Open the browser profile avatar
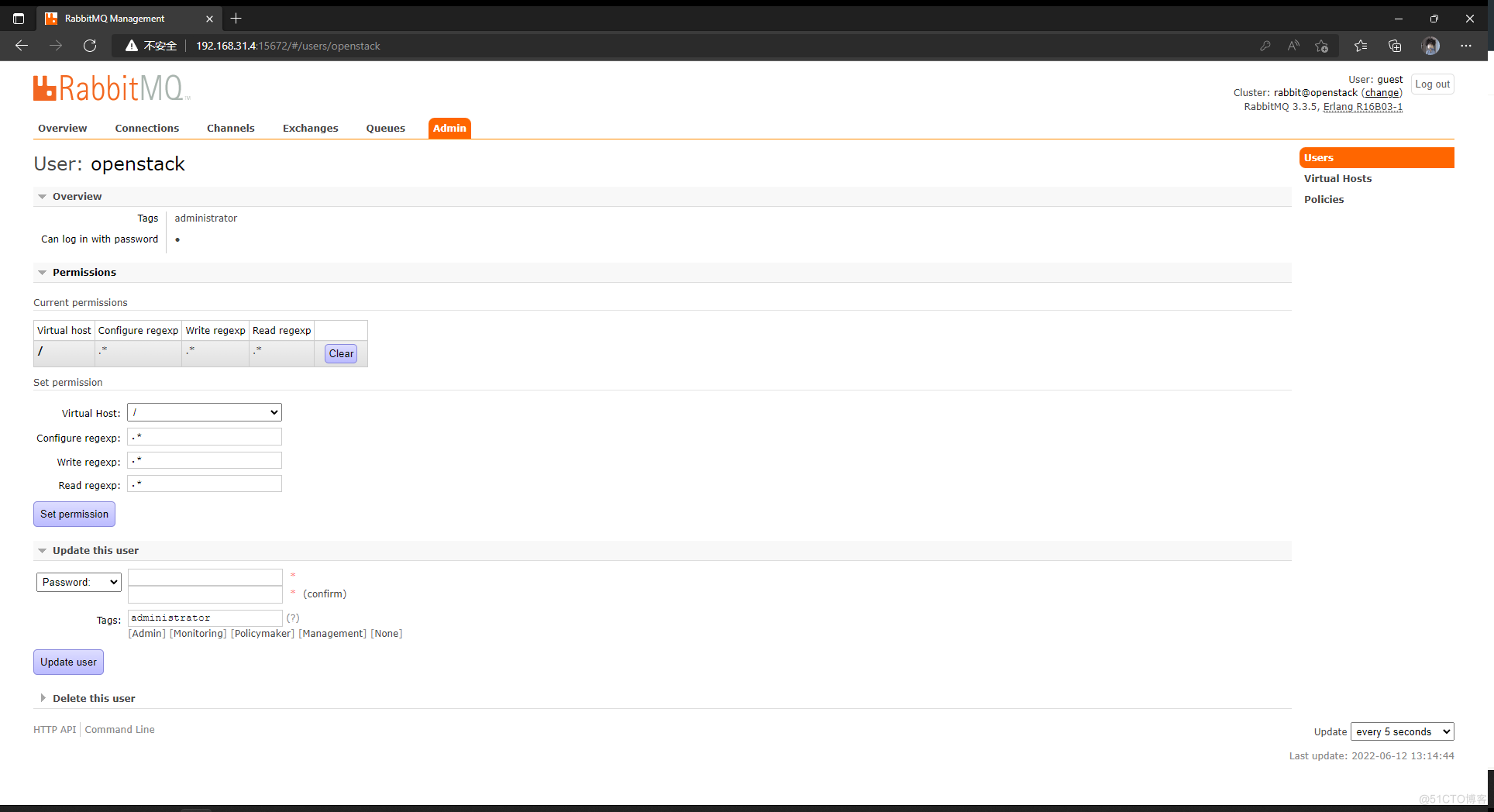This screenshot has width=1494, height=812. pyautogui.click(x=1430, y=46)
